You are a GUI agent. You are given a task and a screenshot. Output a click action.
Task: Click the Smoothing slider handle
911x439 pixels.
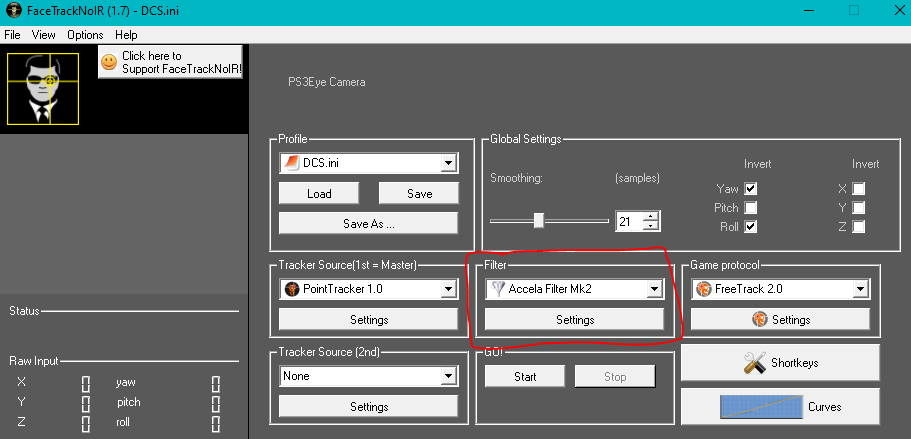tap(538, 220)
